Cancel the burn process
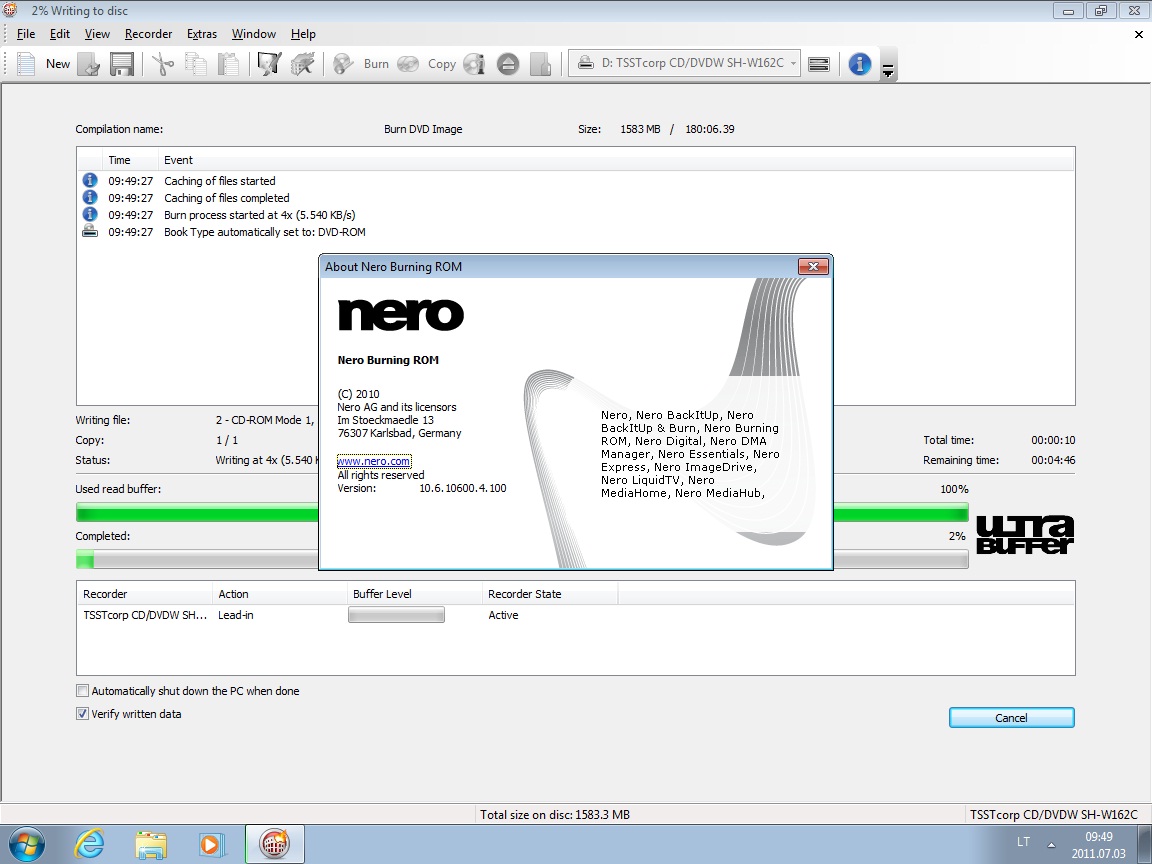The image size is (1152, 864). point(1011,718)
